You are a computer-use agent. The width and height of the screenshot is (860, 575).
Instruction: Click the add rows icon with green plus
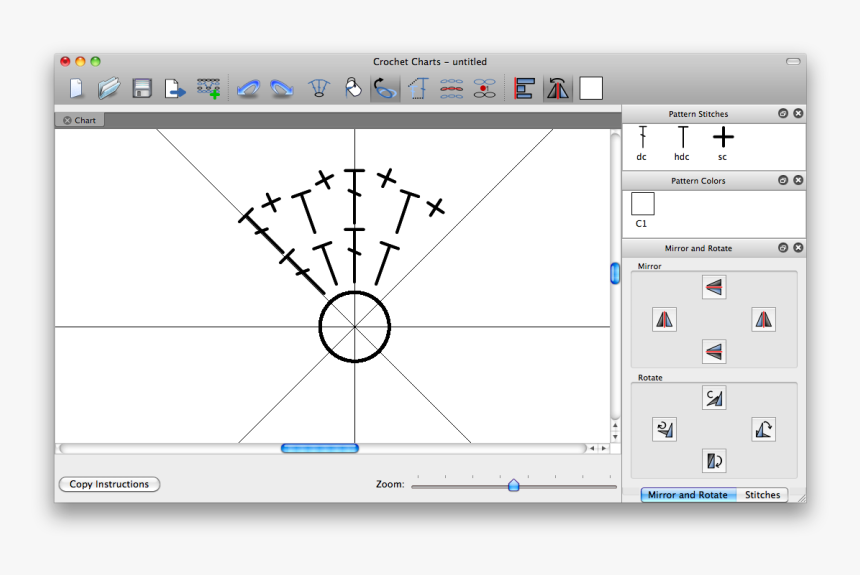208,89
